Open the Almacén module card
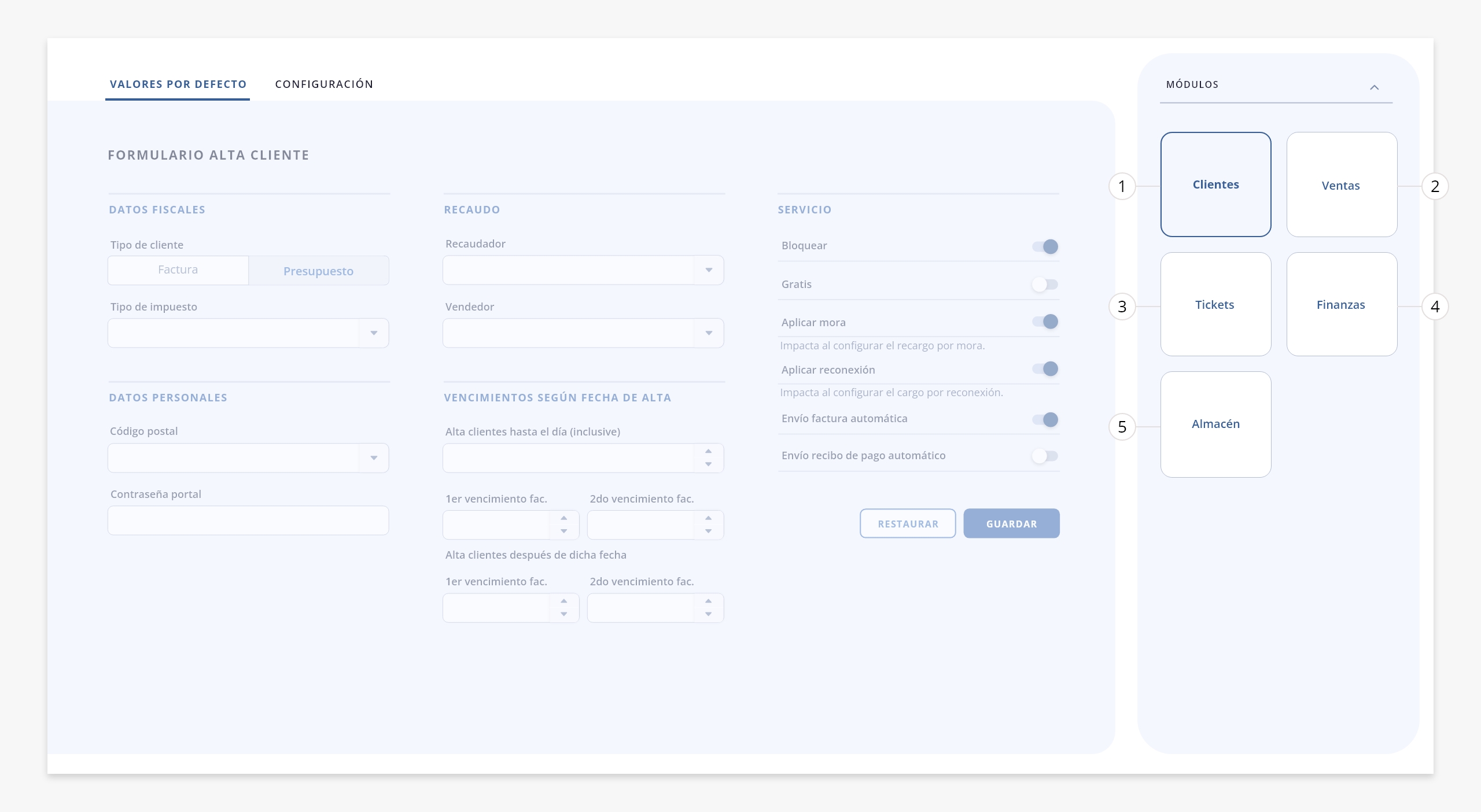 1215,425
